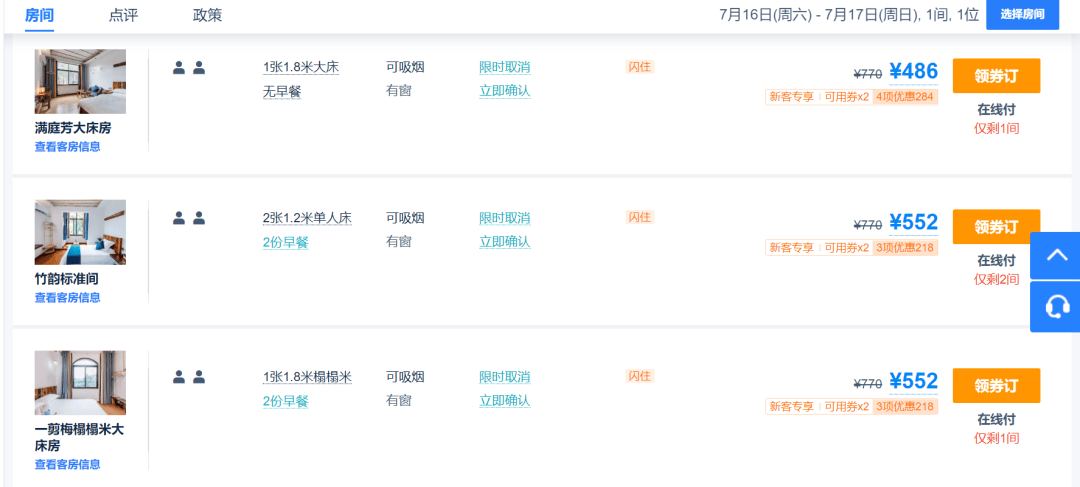The width and height of the screenshot is (1080, 487).
Task: Open the customer service headset icon
Action: pos(1055,306)
